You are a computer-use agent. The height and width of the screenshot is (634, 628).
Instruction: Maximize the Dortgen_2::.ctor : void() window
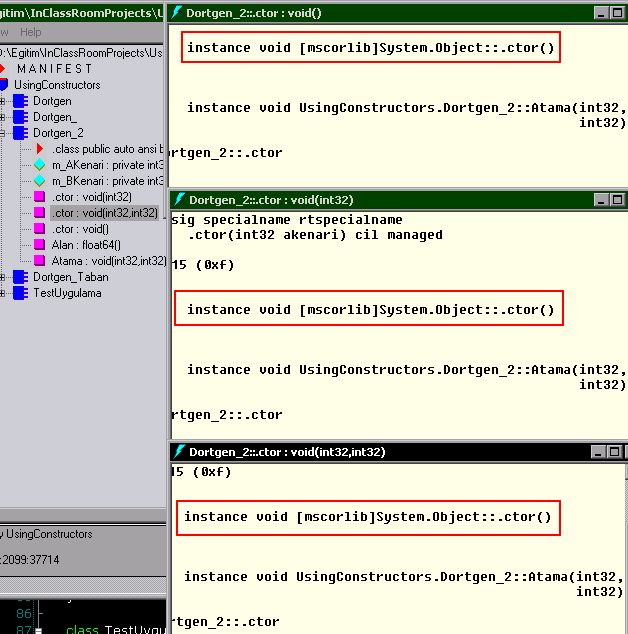pyautogui.click(x=616, y=13)
